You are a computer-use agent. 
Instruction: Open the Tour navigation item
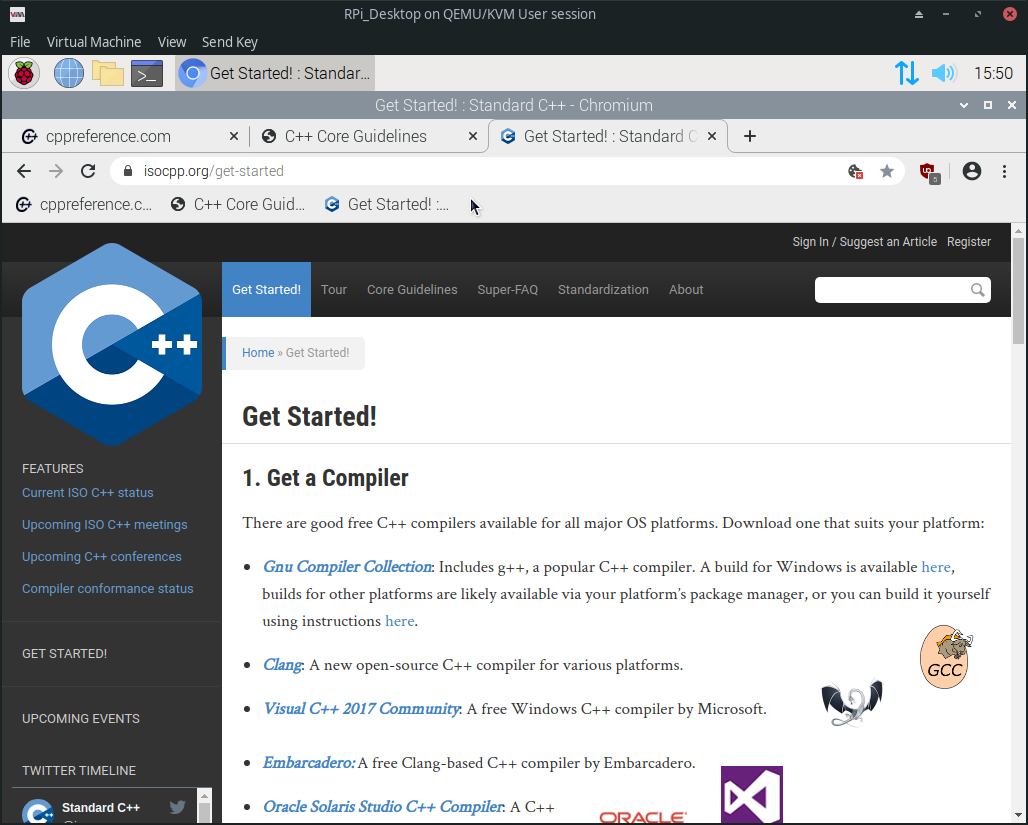(334, 290)
